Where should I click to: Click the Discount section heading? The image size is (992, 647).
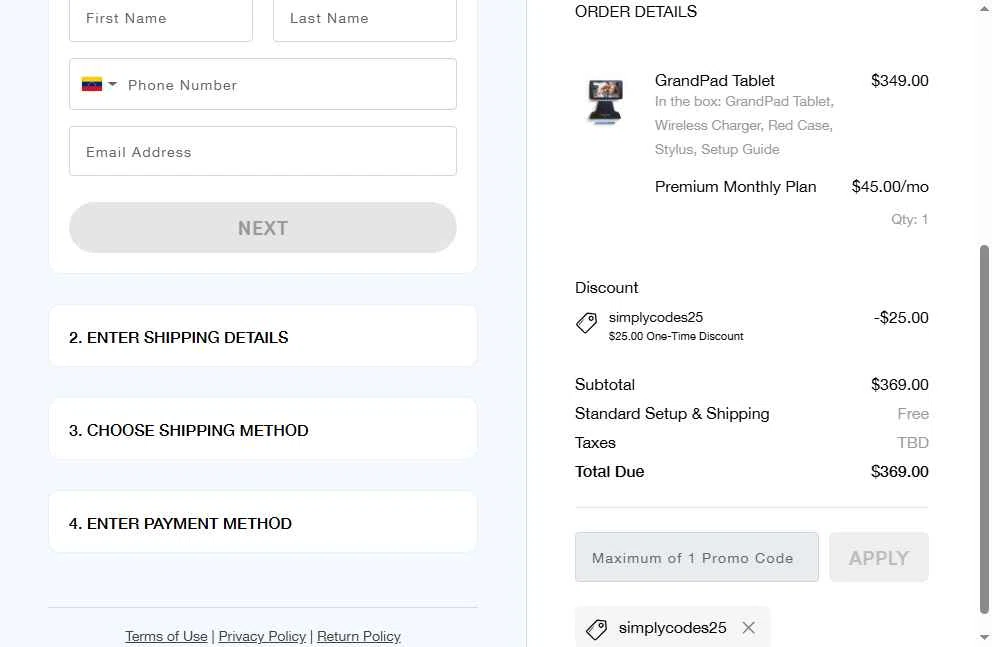pyautogui.click(x=606, y=288)
